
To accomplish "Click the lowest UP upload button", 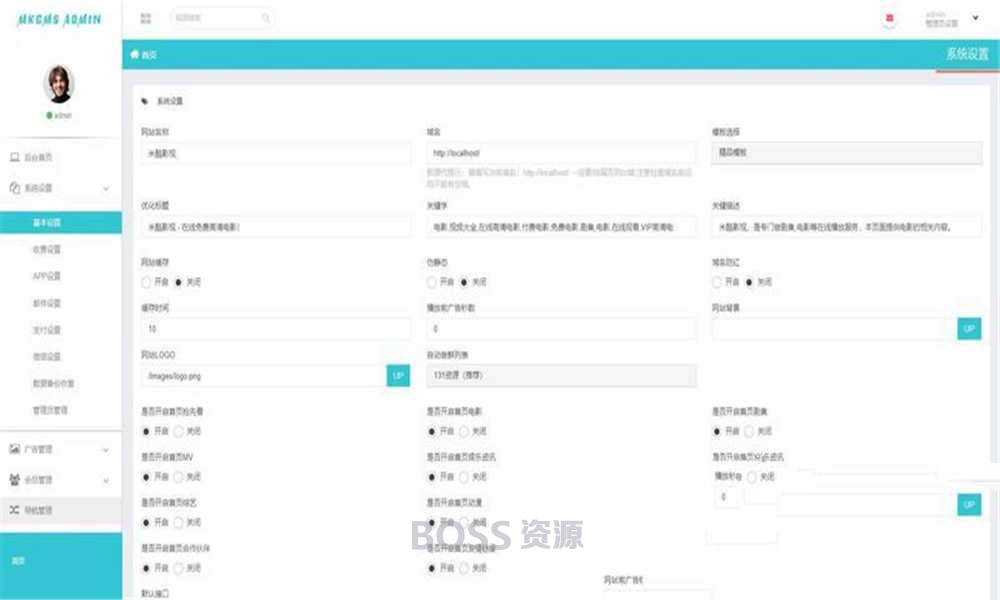I will tap(969, 504).
